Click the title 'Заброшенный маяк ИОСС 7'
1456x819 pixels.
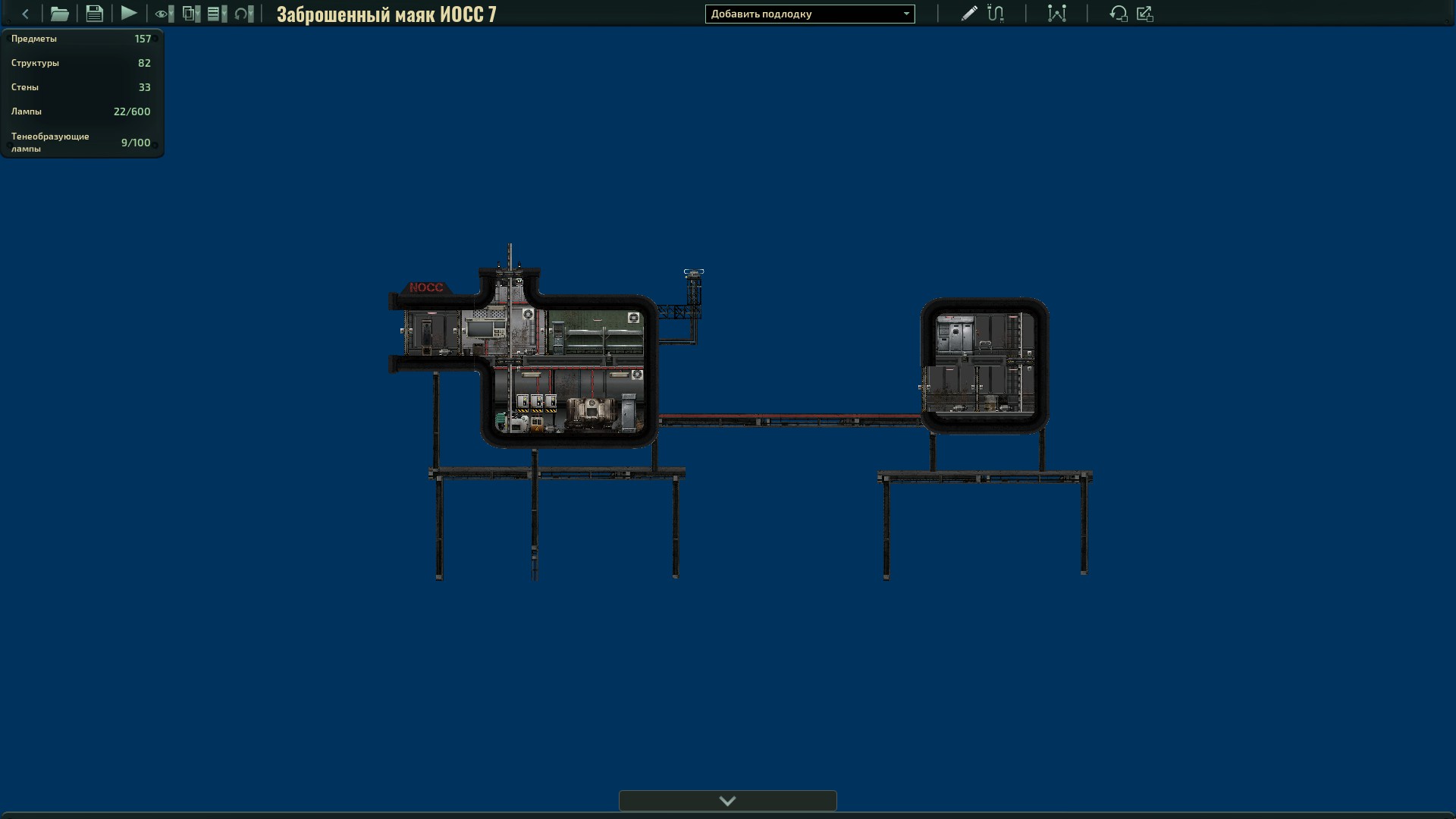[387, 14]
